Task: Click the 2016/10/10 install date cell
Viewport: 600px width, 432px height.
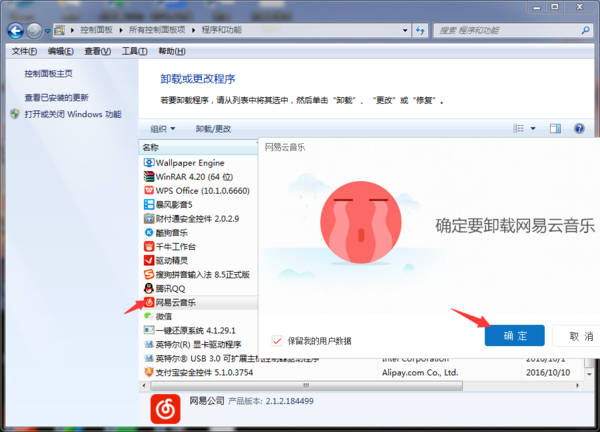Action: 548,372
